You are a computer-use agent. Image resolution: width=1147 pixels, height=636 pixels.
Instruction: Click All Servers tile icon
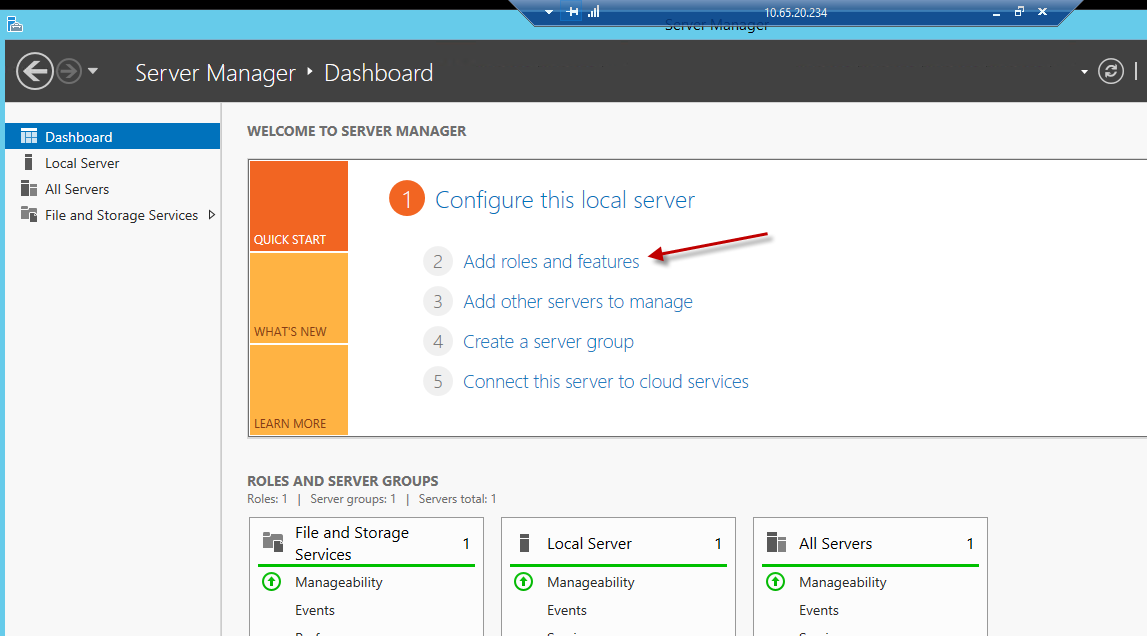776,542
